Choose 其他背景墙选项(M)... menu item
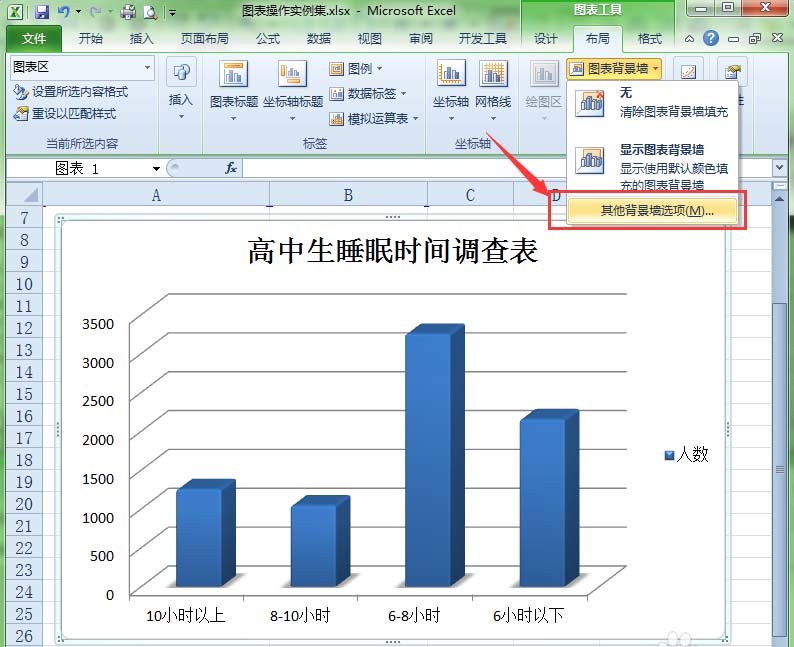 [x=652, y=211]
